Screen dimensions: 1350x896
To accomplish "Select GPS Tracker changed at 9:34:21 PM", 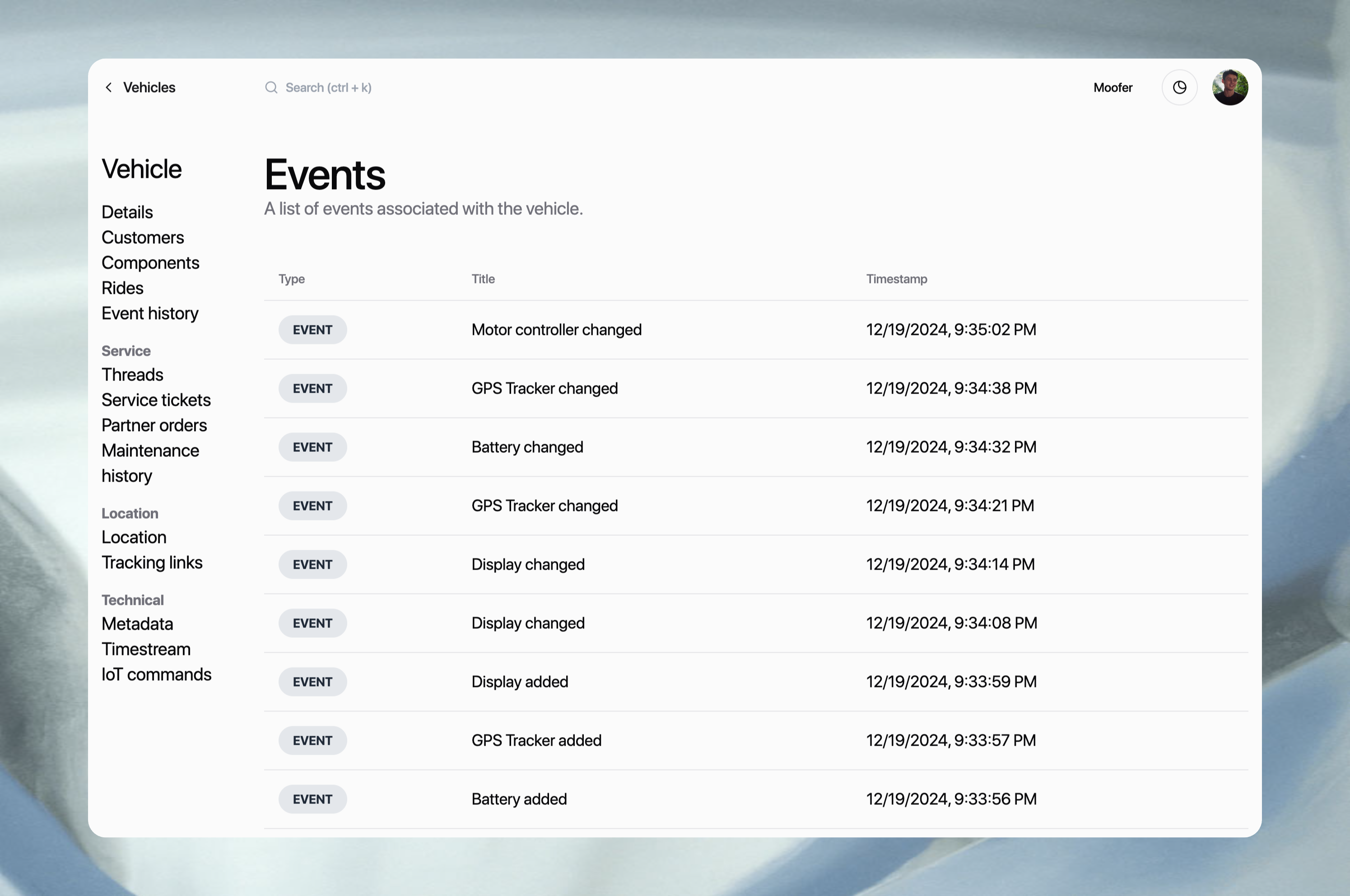I will coord(544,506).
